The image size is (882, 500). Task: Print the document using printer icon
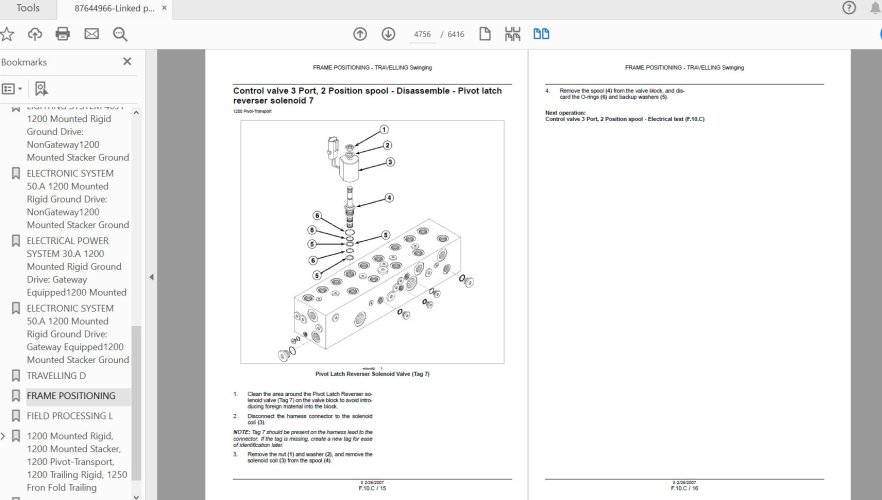tap(63, 34)
